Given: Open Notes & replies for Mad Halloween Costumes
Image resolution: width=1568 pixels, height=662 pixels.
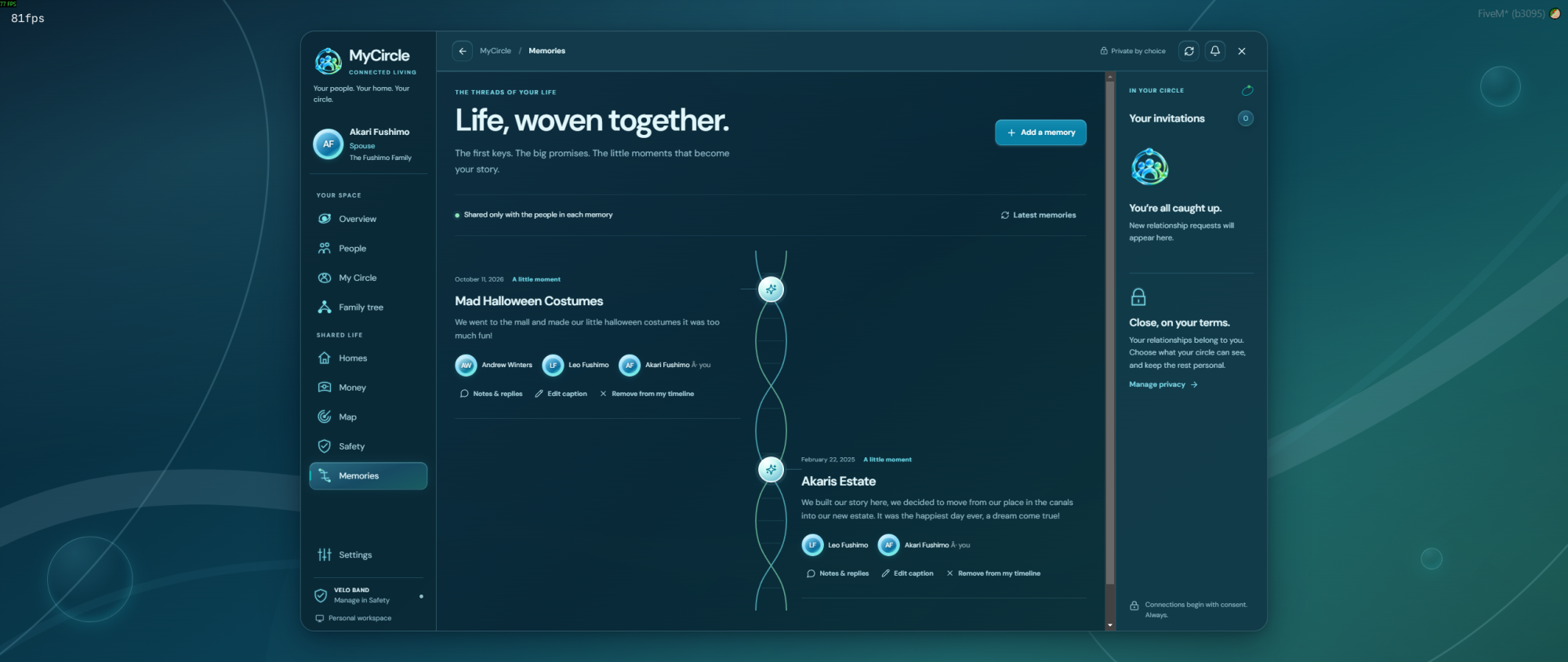Looking at the screenshot, I should click(491, 394).
